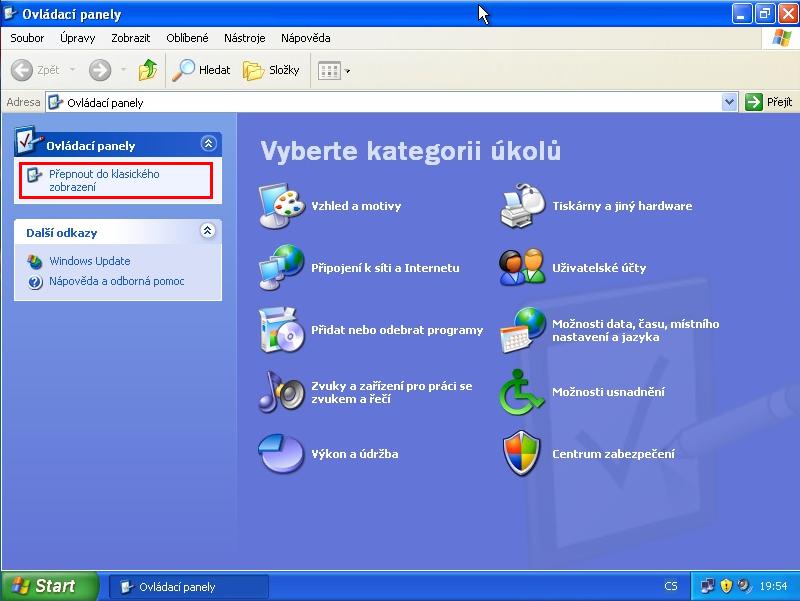Click the Ovládací panely icon in address bar
The image size is (800, 601).
55,103
